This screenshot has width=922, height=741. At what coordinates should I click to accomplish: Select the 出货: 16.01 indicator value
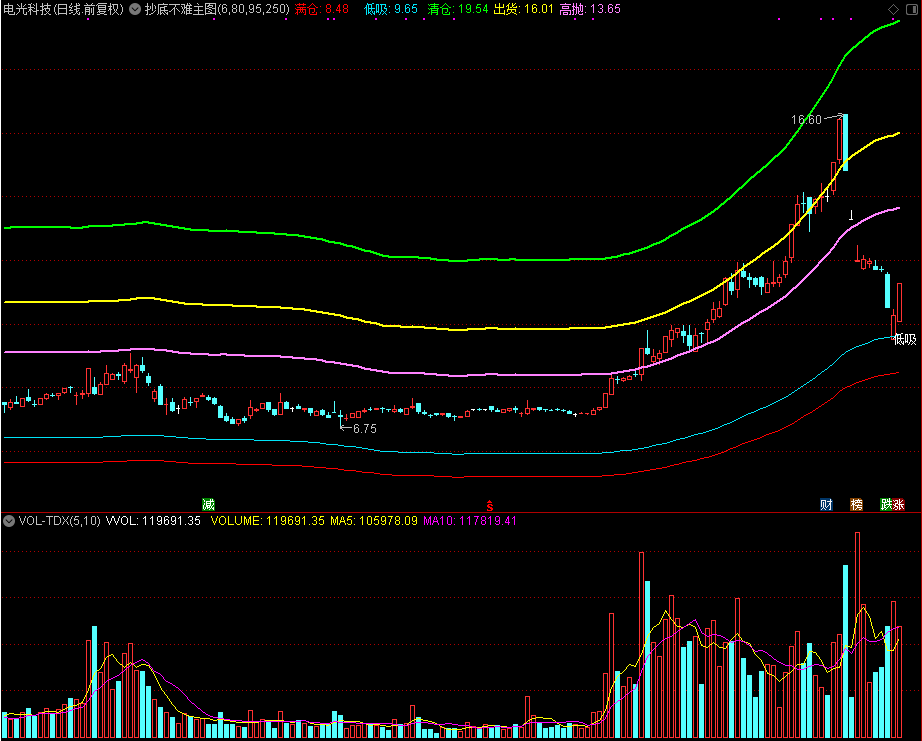[523, 9]
